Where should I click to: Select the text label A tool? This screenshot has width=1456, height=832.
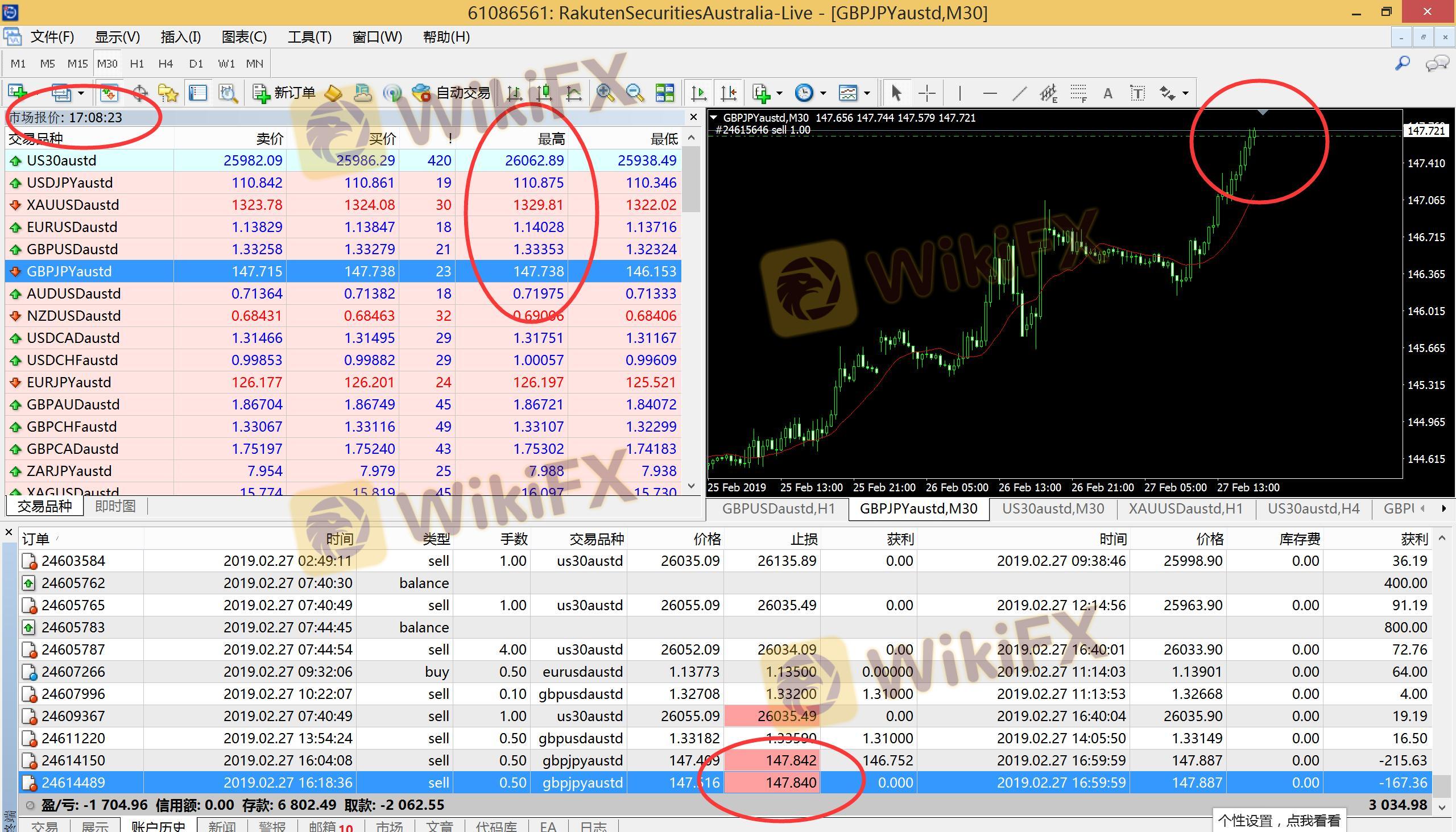coord(1107,93)
